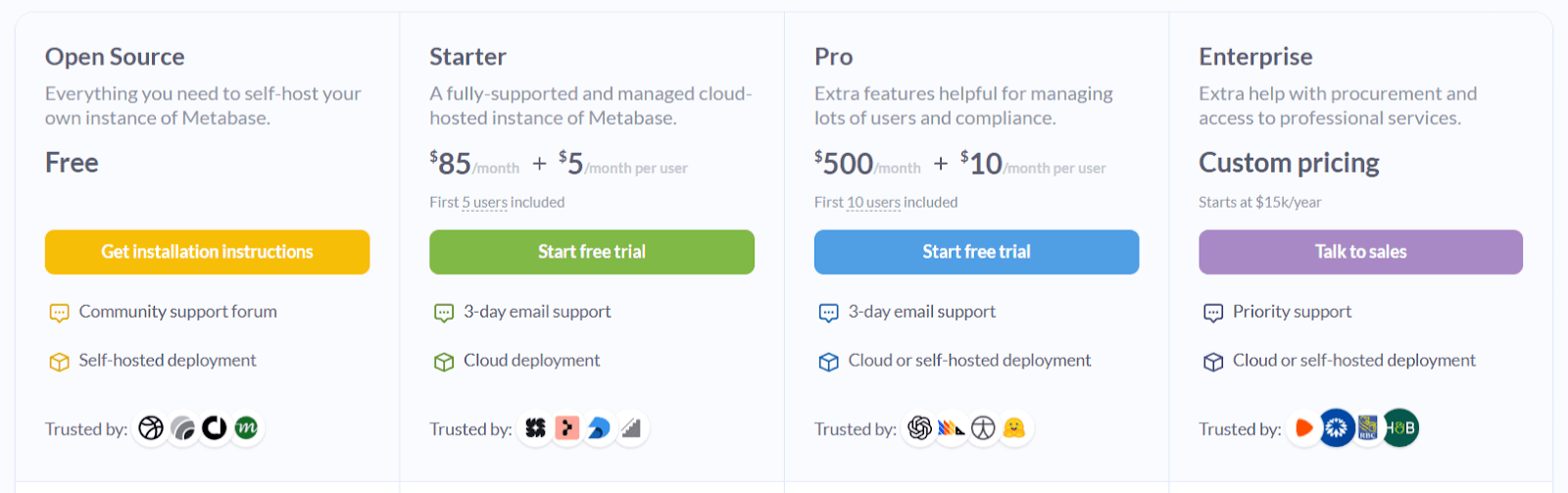Click the cube icon beside Cloud deployment
Viewport: 1568px width, 493px height.
click(x=444, y=362)
